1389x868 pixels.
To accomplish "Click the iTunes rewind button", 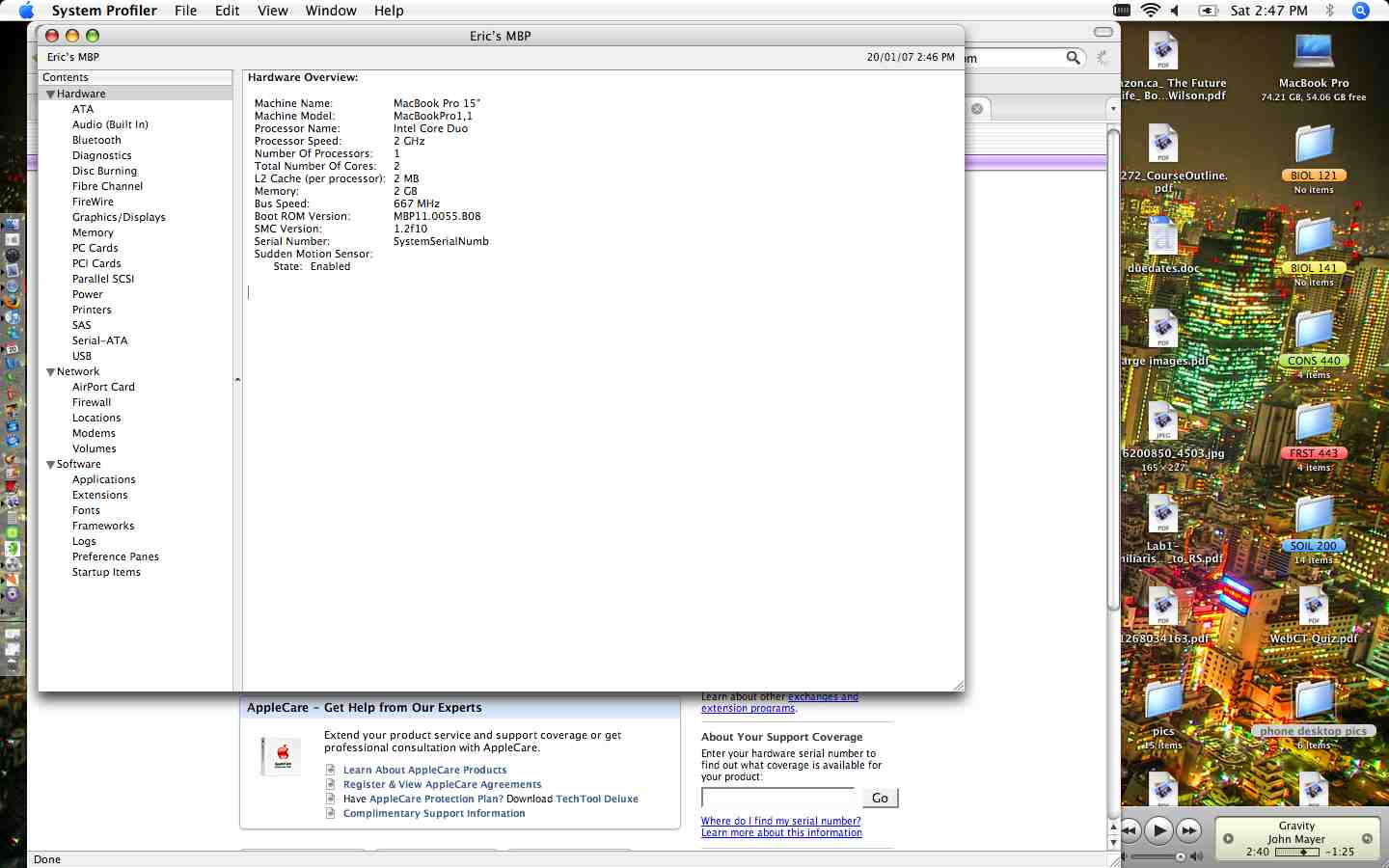I will [1131, 830].
